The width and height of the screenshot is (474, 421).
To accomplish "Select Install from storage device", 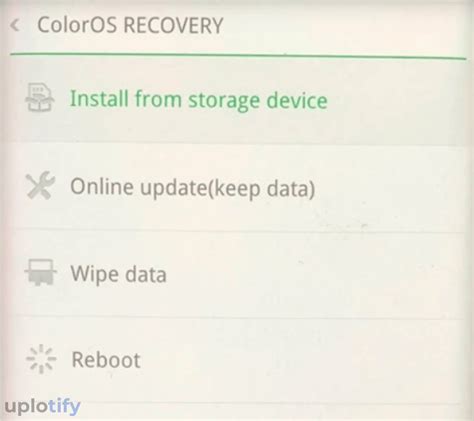I will point(237,102).
